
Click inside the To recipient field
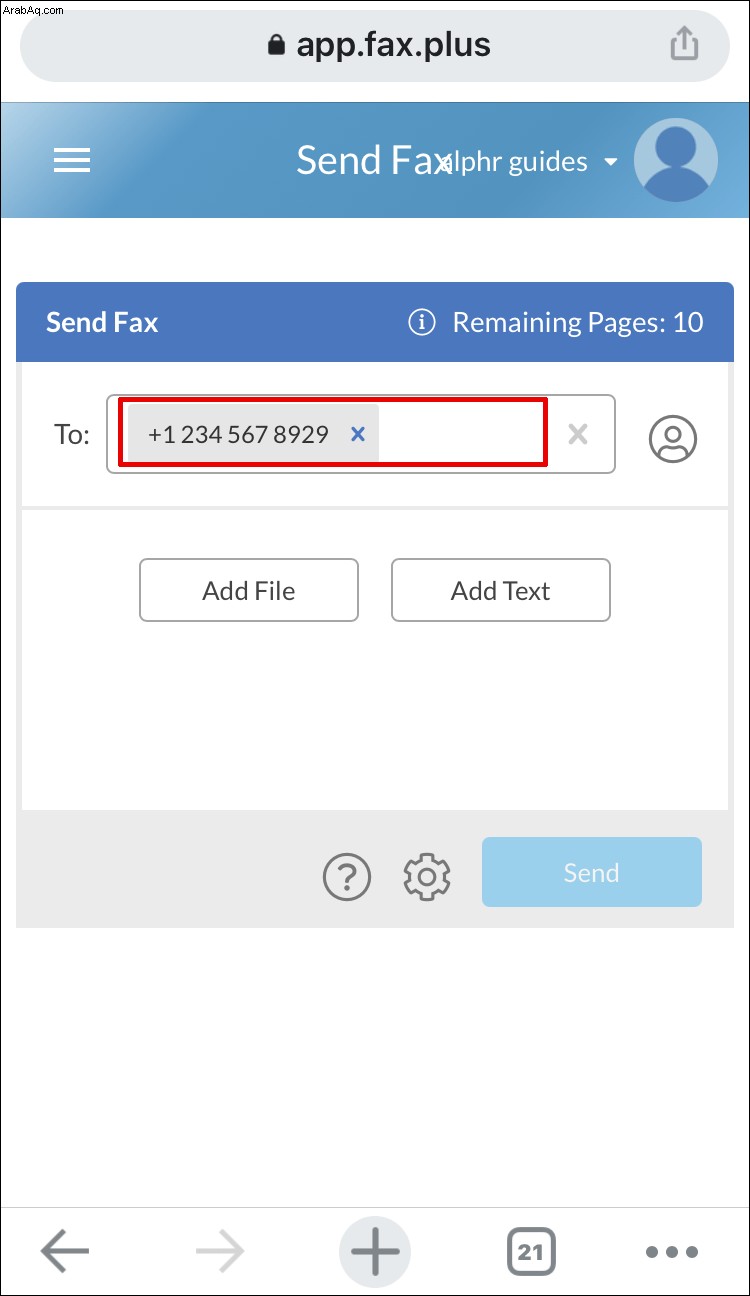(361, 434)
